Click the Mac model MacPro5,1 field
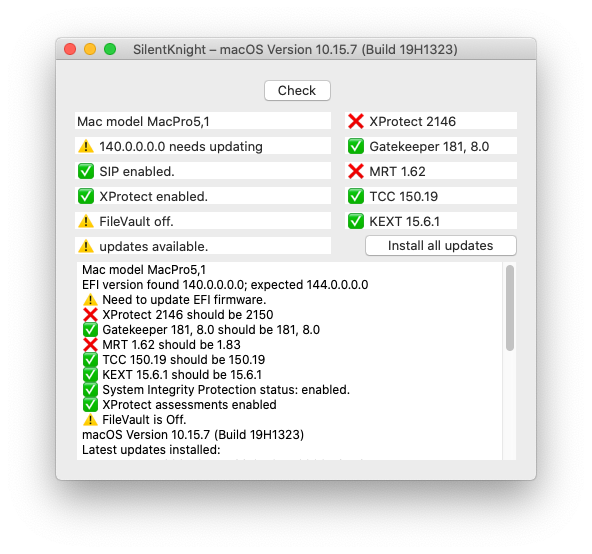Viewport: 592px width, 554px height. pyautogui.click(x=203, y=121)
